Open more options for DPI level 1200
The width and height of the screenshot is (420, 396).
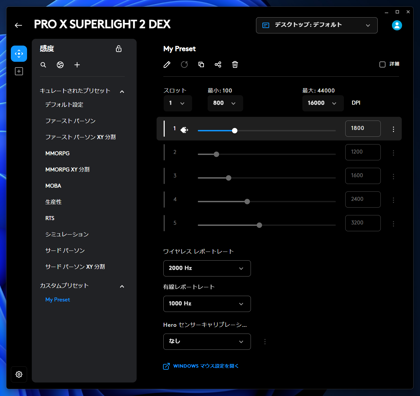tap(393, 153)
